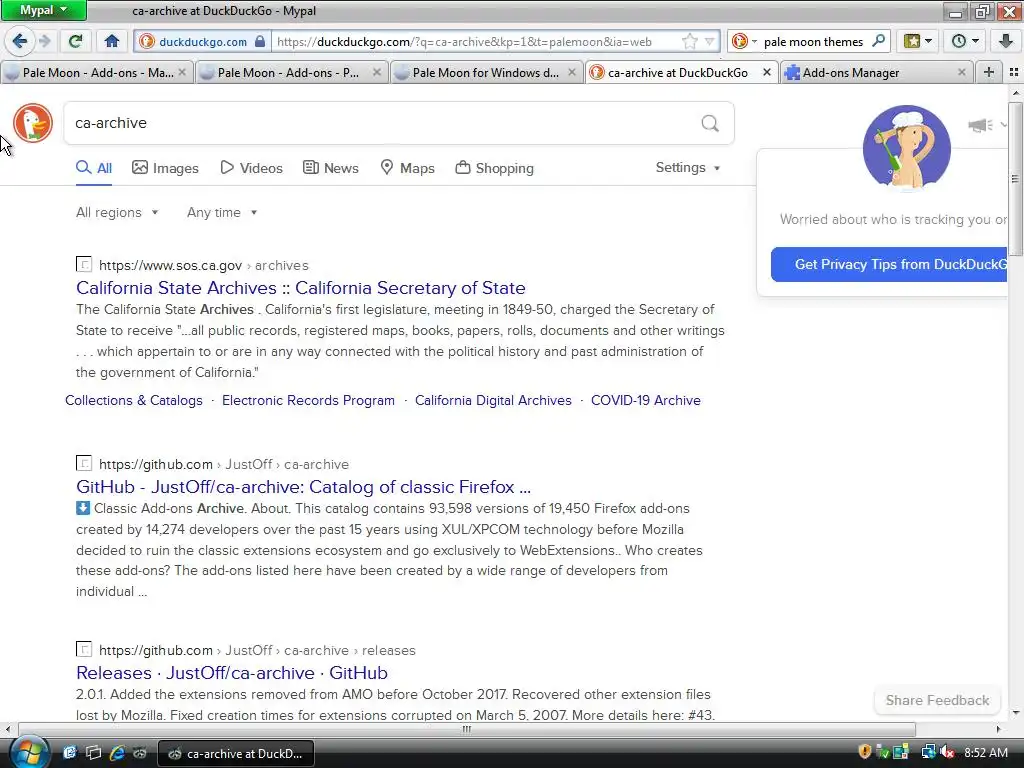This screenshot has width=1024, height=768.
Task: Click the magnifier in the browser search box
Action: tap(878, 41)
